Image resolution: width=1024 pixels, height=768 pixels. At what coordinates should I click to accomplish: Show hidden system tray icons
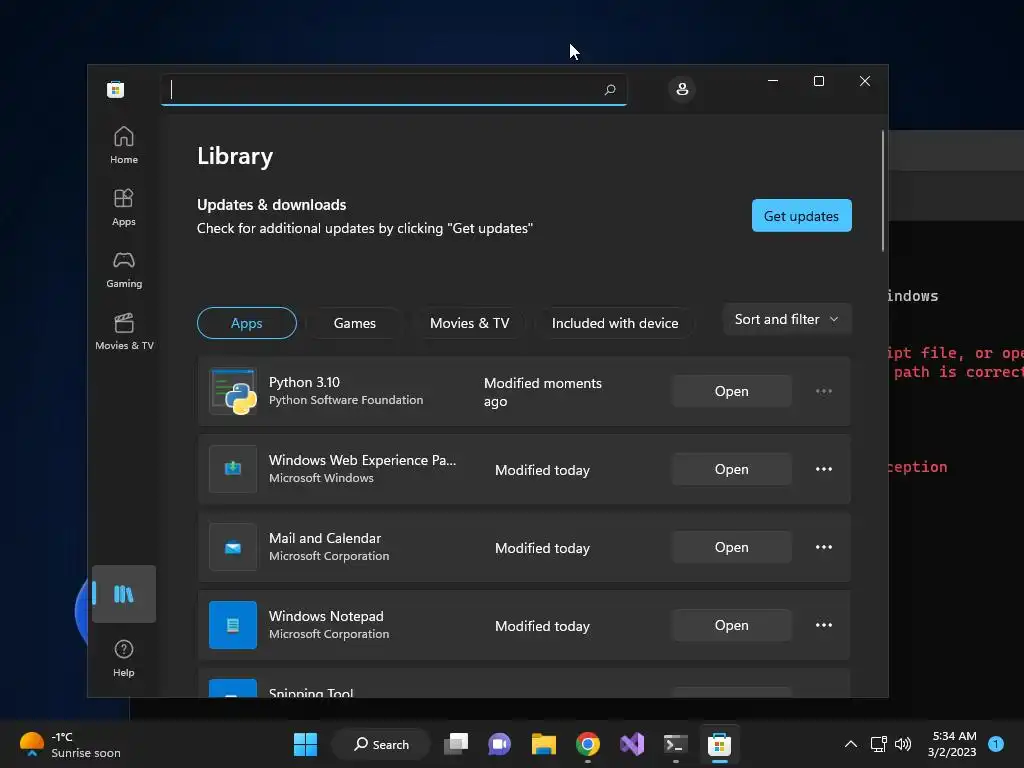pyautogui.click(x=850, y=744)
